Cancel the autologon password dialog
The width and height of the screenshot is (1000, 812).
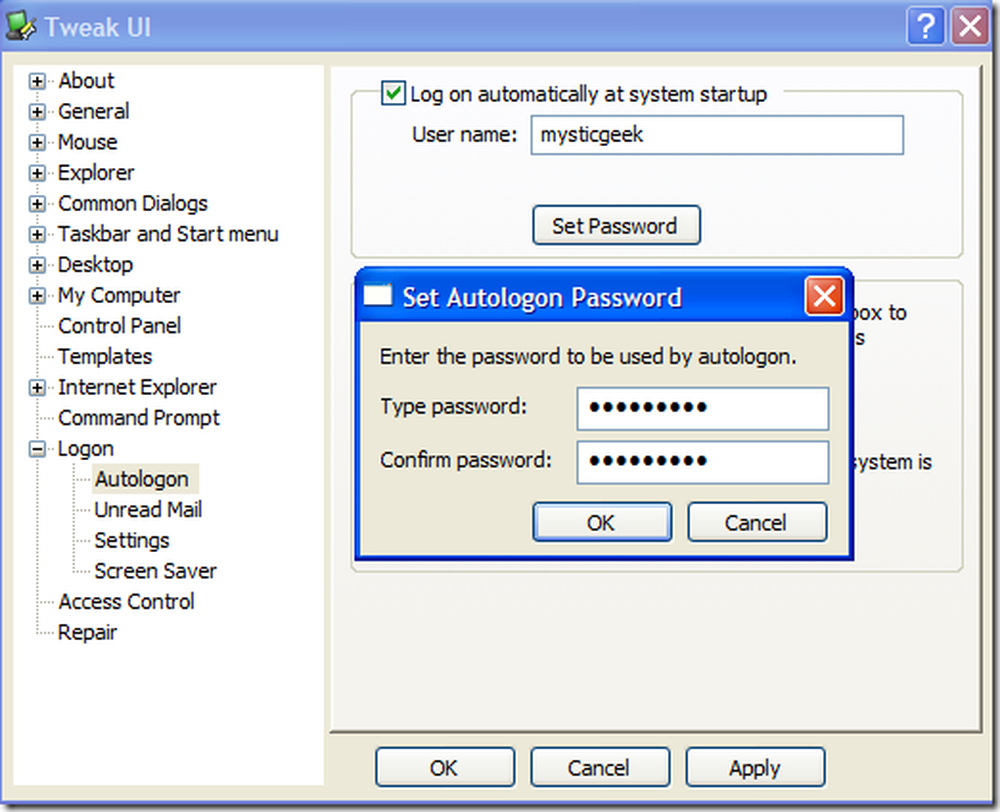tap(757, 522)
